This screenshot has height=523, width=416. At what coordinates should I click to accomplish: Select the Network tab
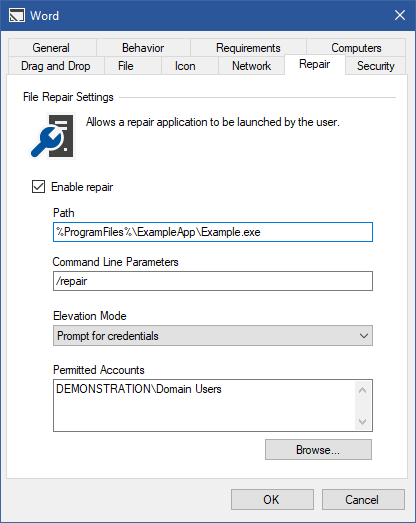[x=251, y=66]
